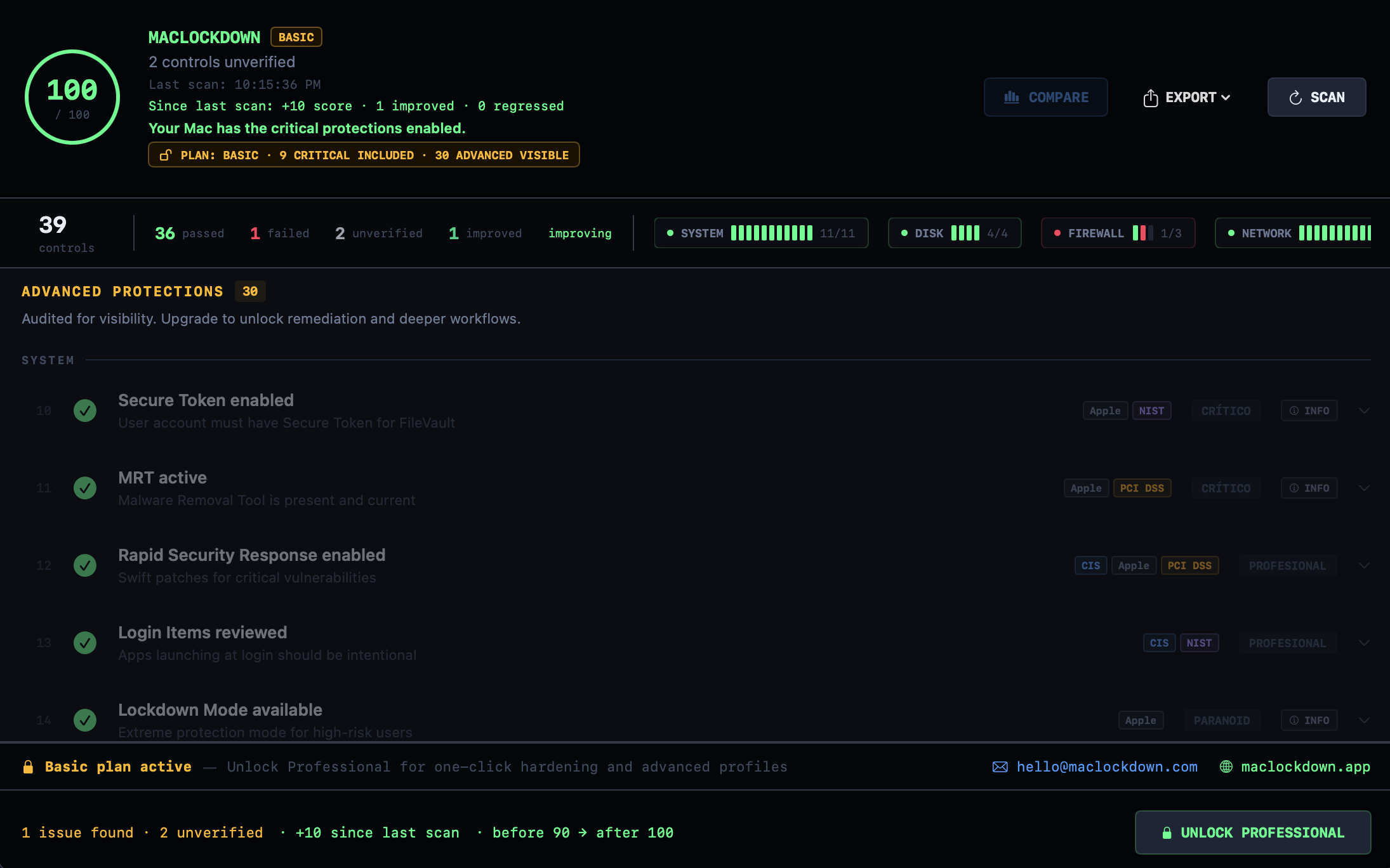Click the 'Basic plan active' label

(118, 766)
